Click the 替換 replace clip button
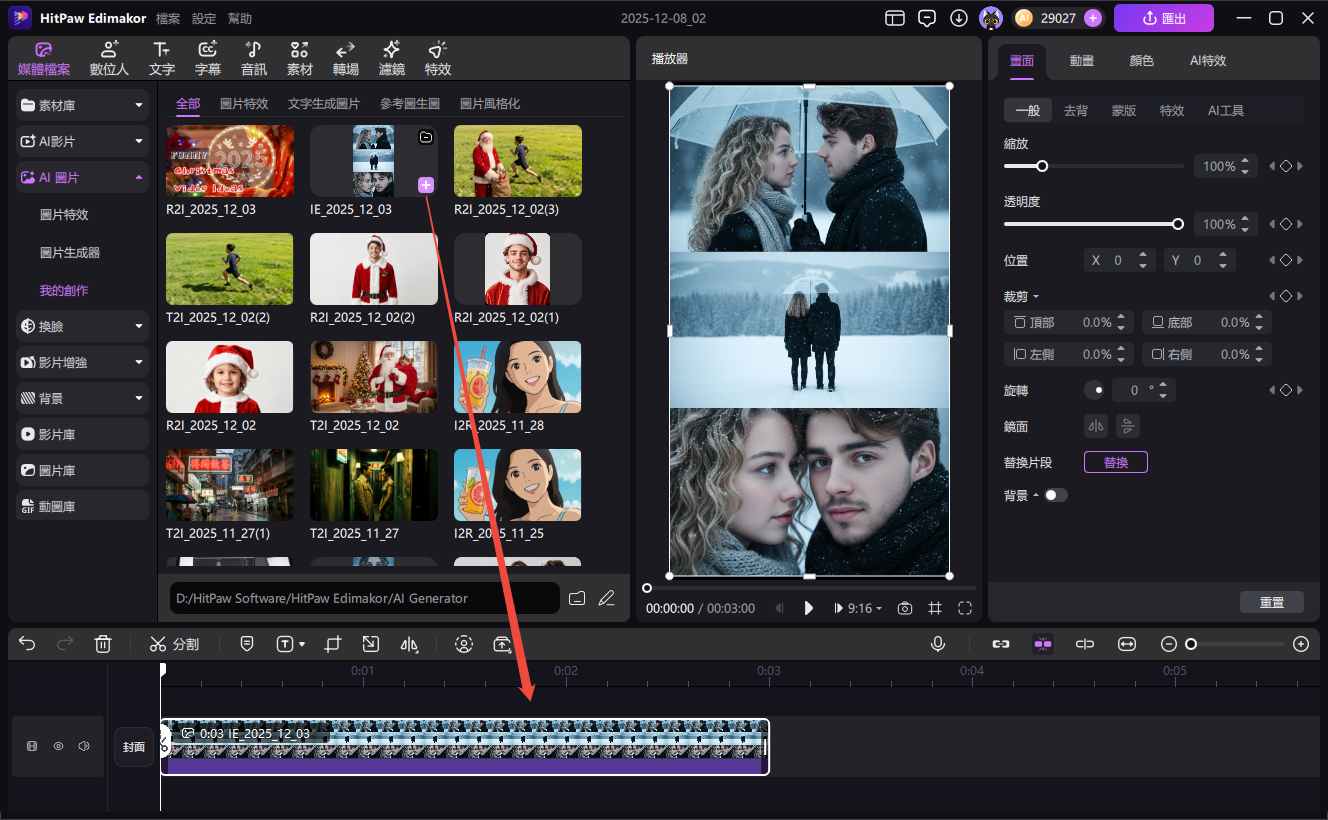The image size is (1328, 820). 1115,462
